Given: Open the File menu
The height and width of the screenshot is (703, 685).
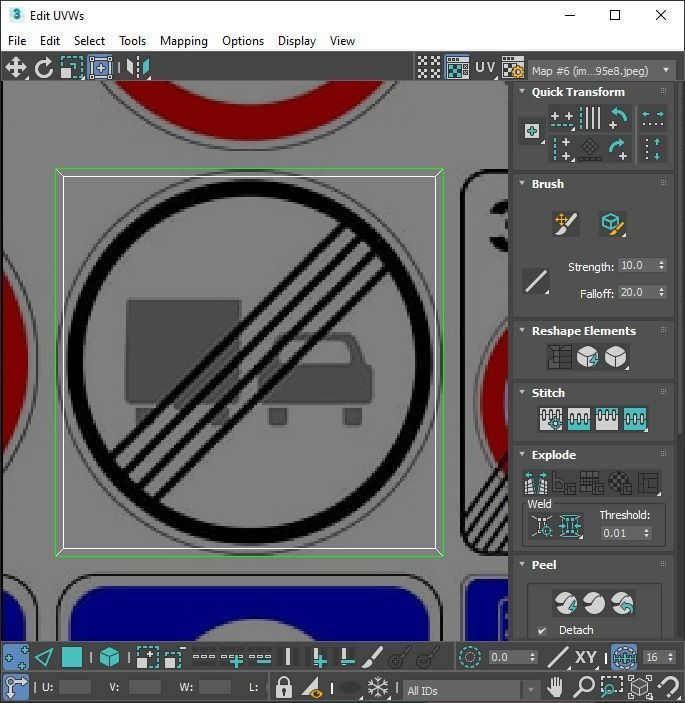Looking at the screenshot, I should (x=17, y=41).
